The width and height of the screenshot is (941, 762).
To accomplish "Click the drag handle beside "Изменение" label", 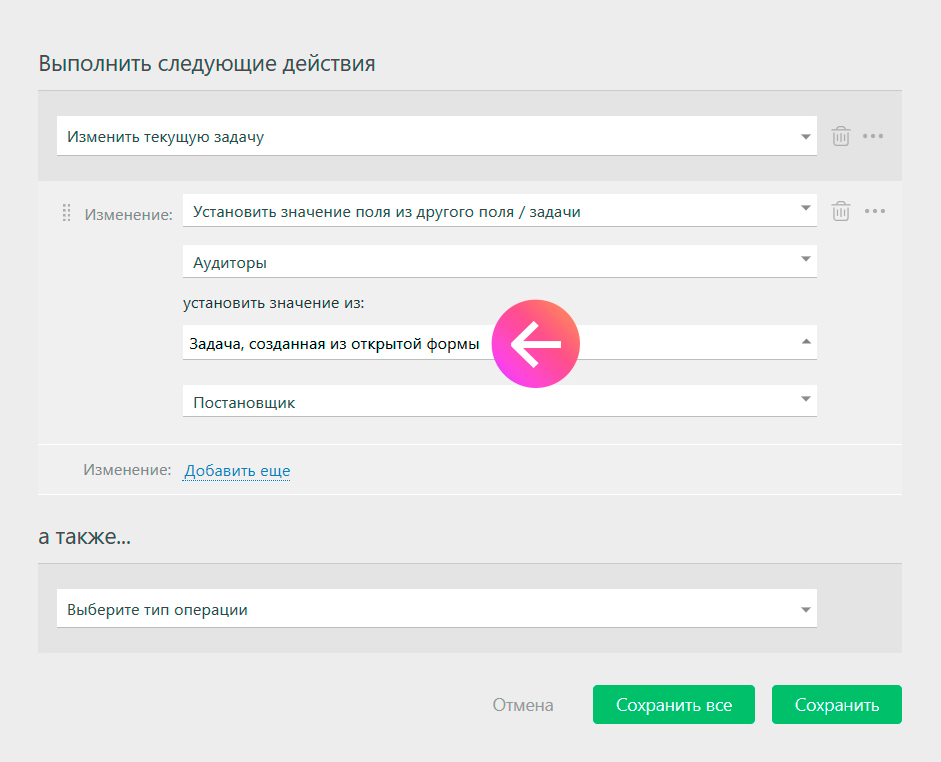I will point(66,213).
